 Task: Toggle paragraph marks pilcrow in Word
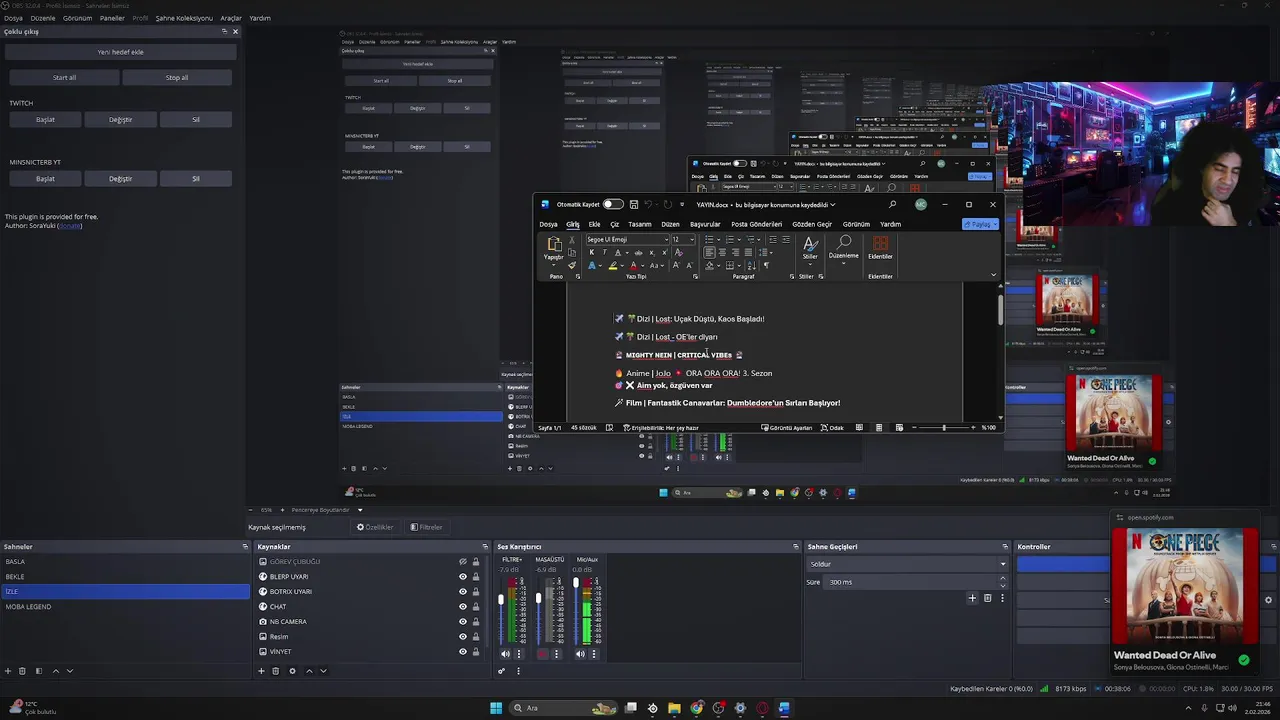(766, 265)
